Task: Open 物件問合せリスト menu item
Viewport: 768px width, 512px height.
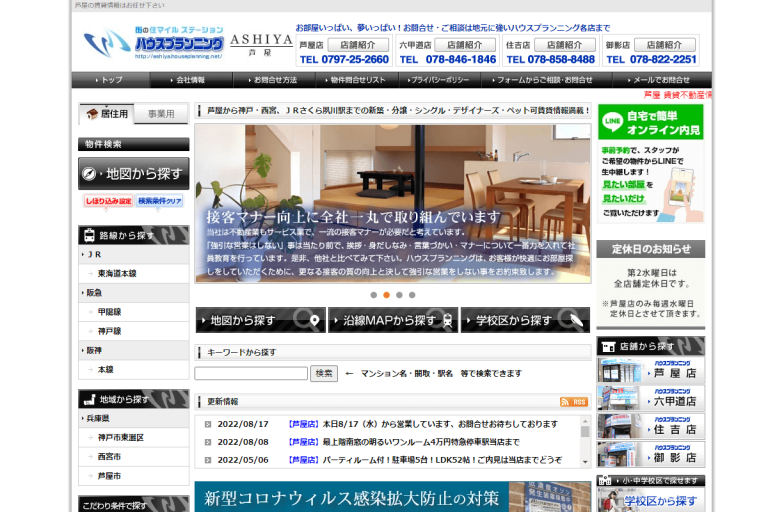Action: (357, 80)
